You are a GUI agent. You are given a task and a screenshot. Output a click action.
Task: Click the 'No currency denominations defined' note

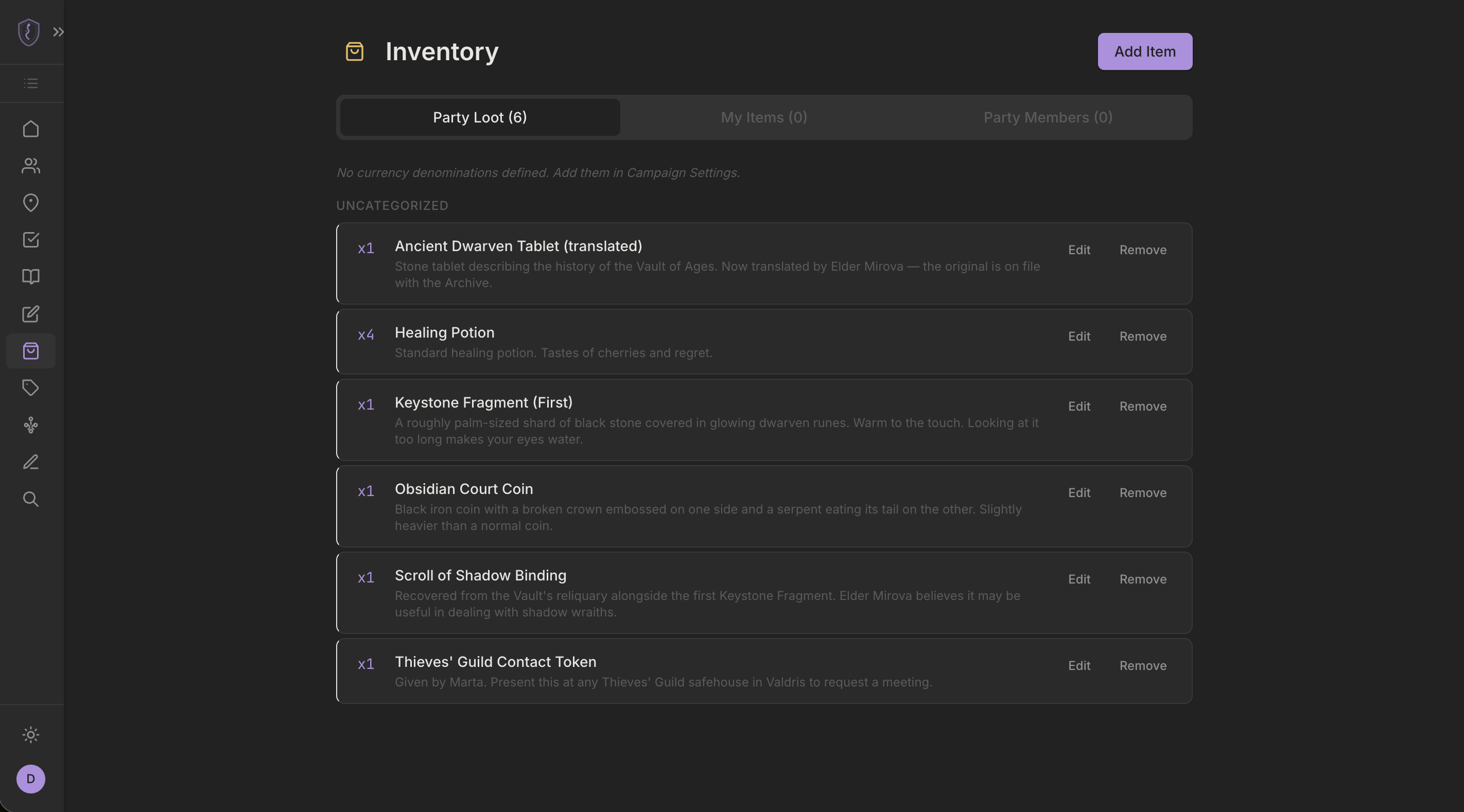[x=537, y=173]
